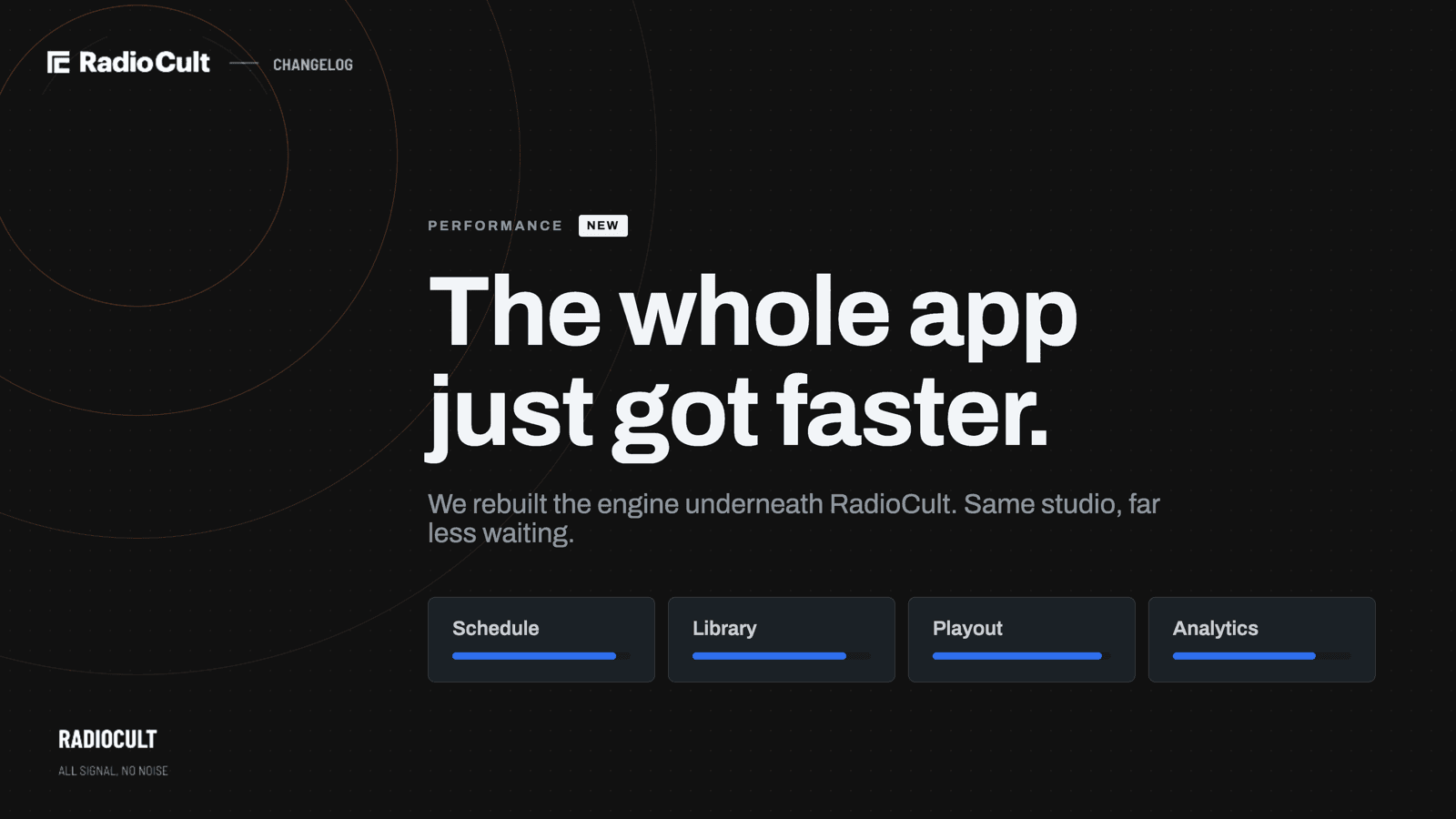Open the RadioCult wordmark in the header
Screen dimensions: 1456x819
pyautogui.click(x=145, y=62)
